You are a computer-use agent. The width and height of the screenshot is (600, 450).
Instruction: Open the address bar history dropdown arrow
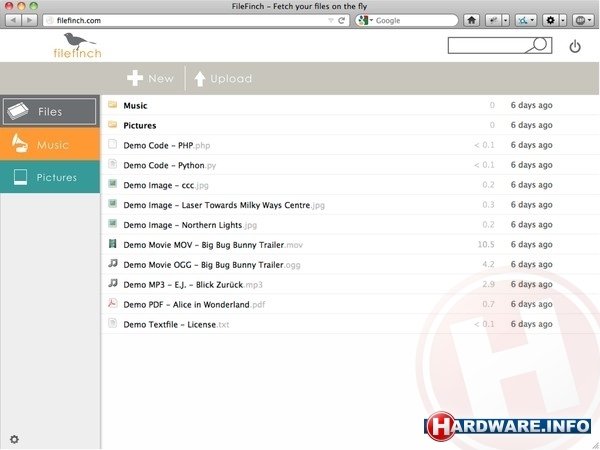331,20
